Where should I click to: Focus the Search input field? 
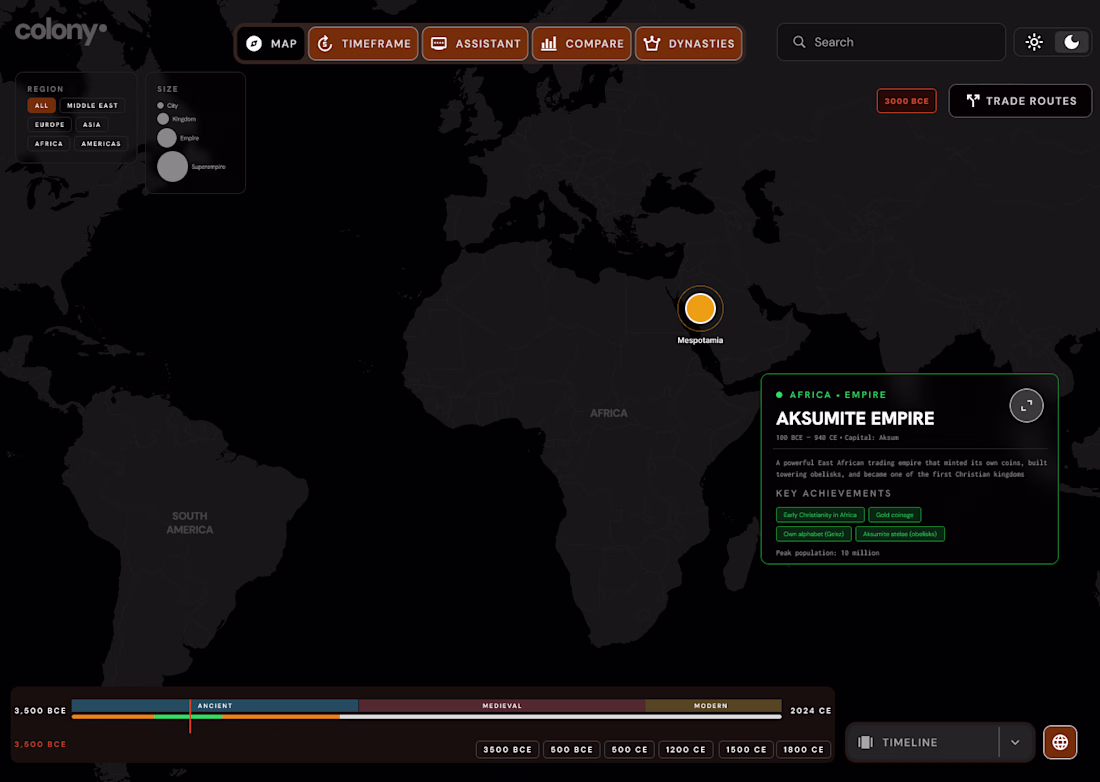[891, 42]
